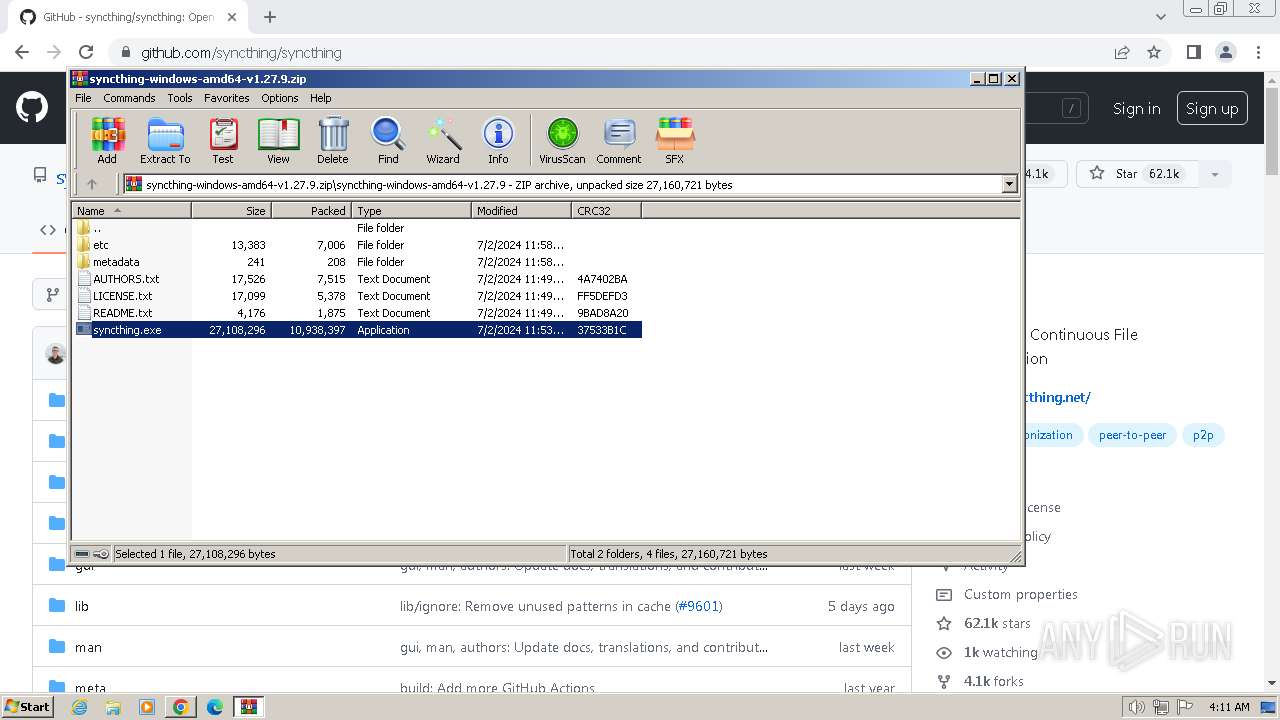Click the Sign up button on GitHub
The image size is (1280, 720).
1212,109
